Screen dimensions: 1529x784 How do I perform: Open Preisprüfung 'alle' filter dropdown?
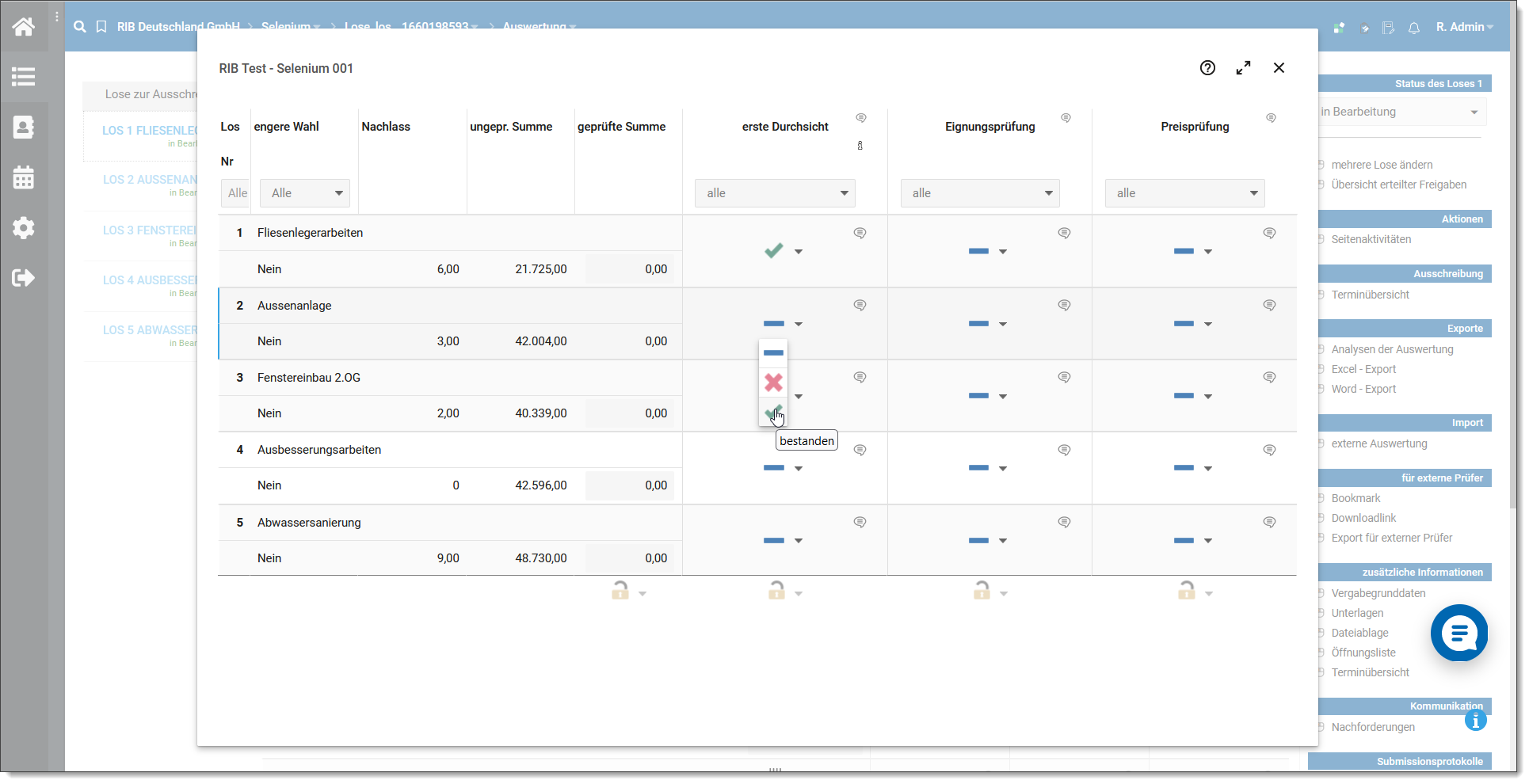tap(1185, 193)
